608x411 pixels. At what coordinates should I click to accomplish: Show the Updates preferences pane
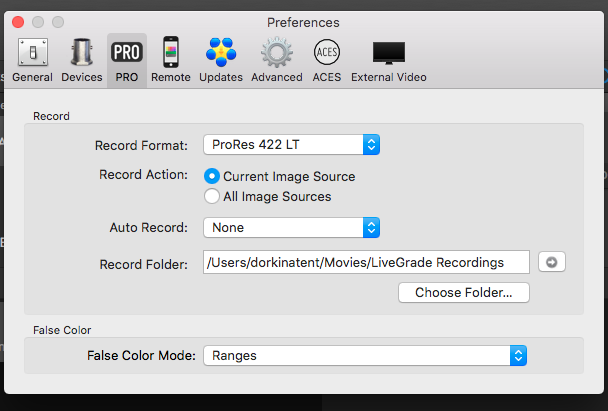221,59
